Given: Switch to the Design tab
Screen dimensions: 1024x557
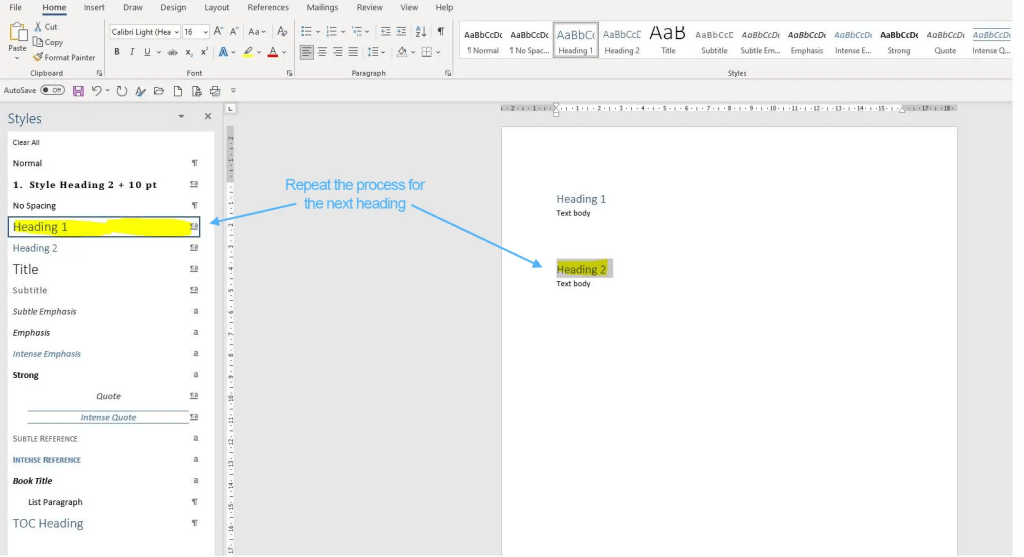Looking at the screenshot, I should (173, 7).
